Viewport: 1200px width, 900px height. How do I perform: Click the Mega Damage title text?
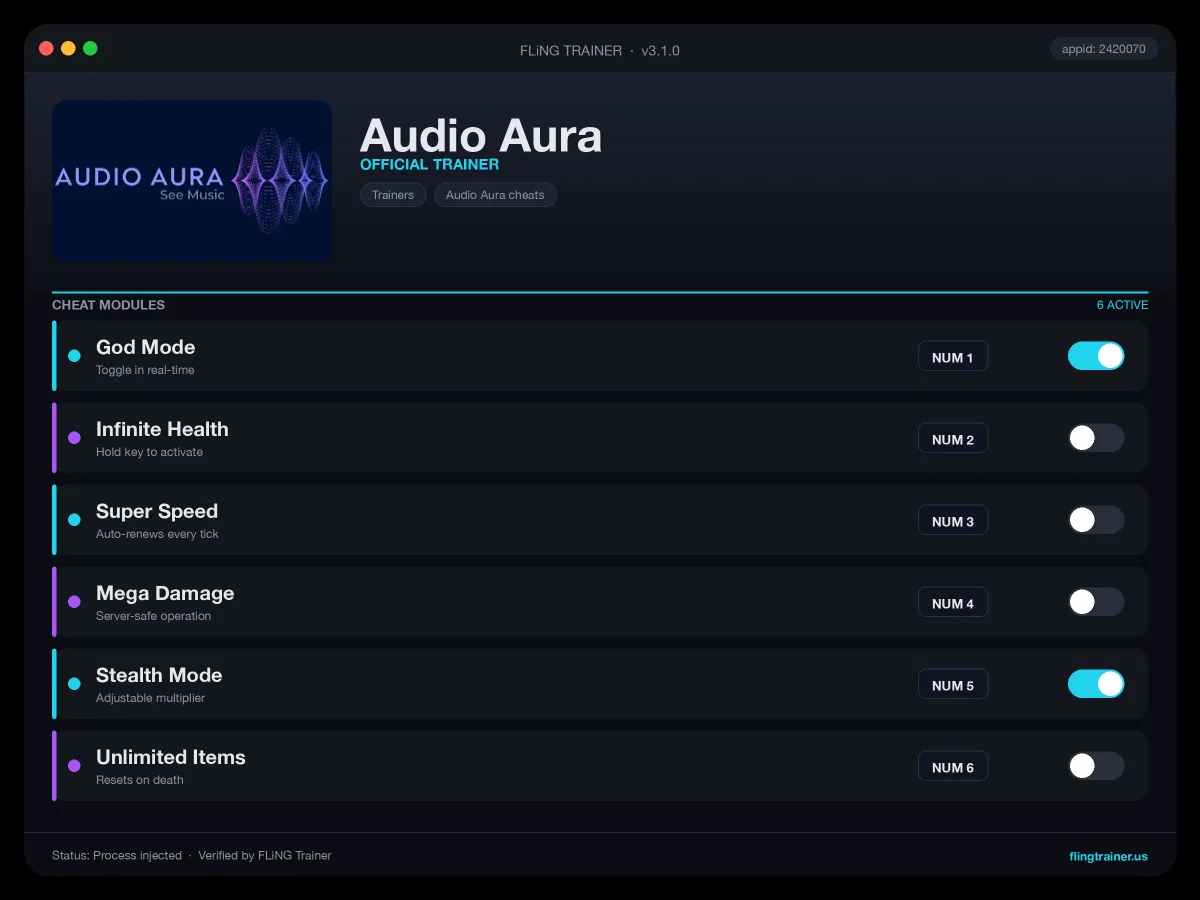coord(165,593)
